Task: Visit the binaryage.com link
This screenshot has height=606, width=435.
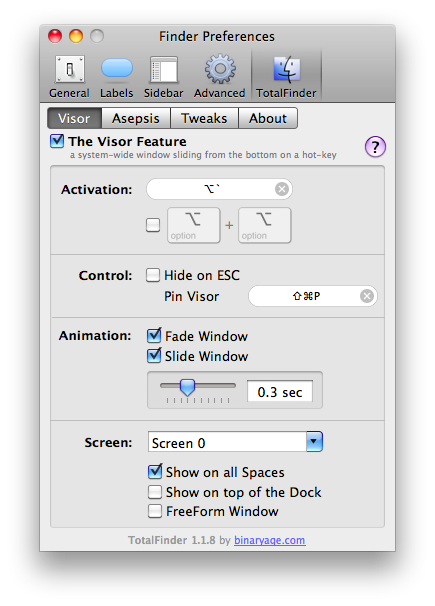Action: pos(270,540)
